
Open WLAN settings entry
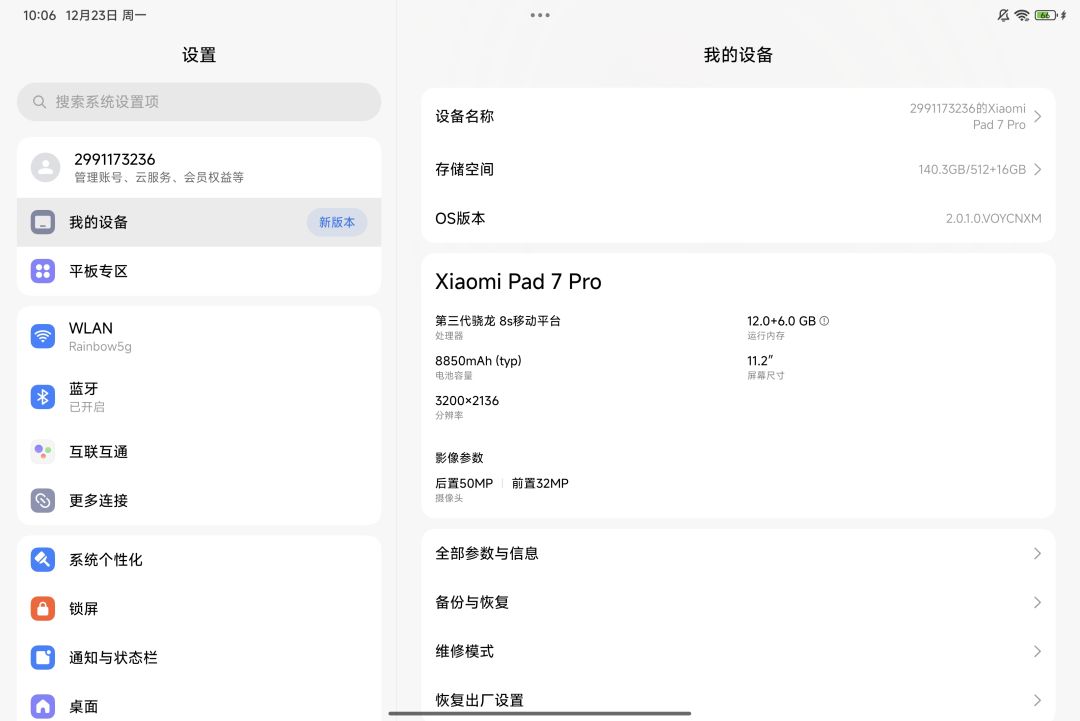[199, 336]
